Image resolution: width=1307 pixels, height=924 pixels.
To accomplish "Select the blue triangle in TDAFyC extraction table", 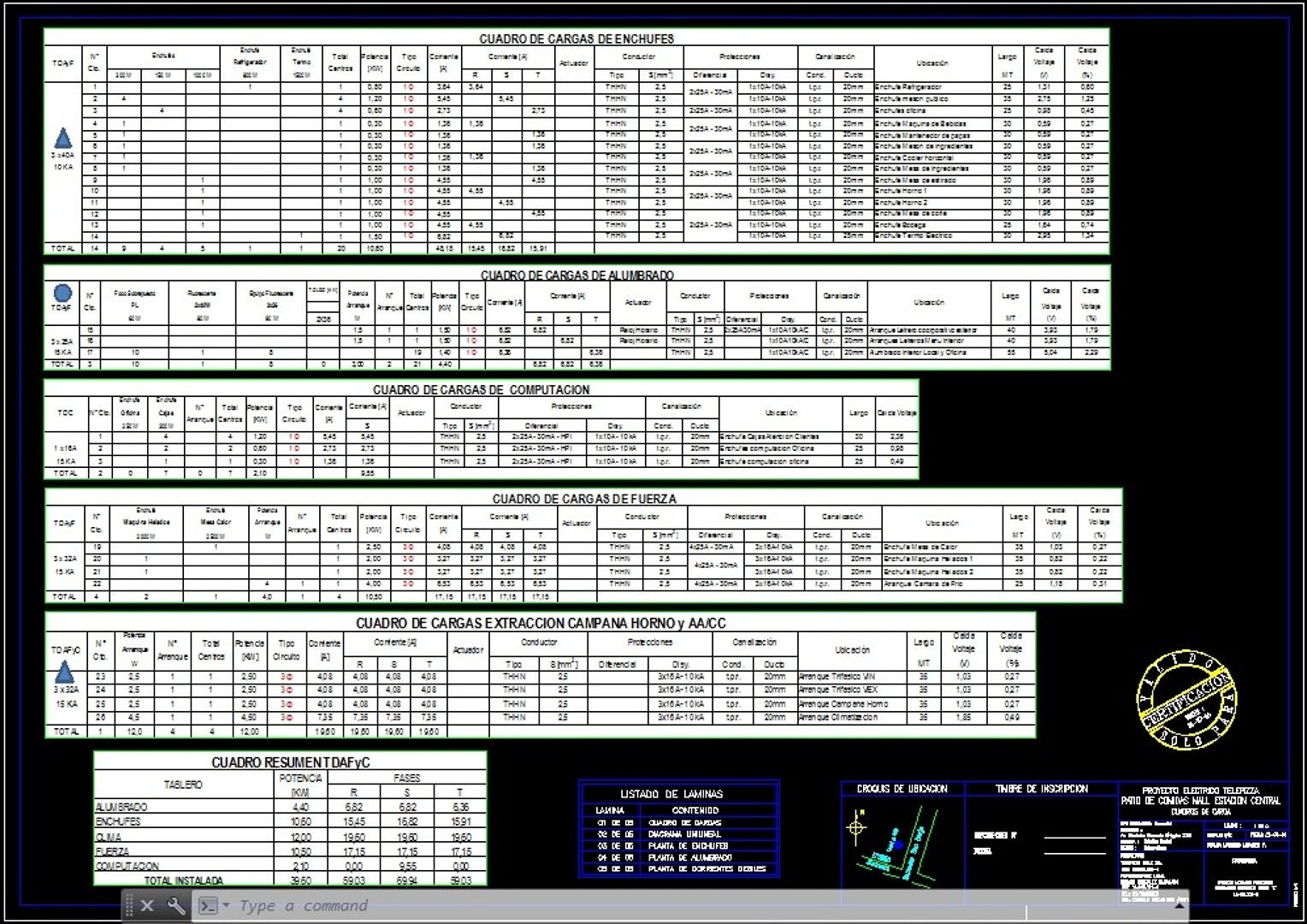I will [x=65, y=674].
